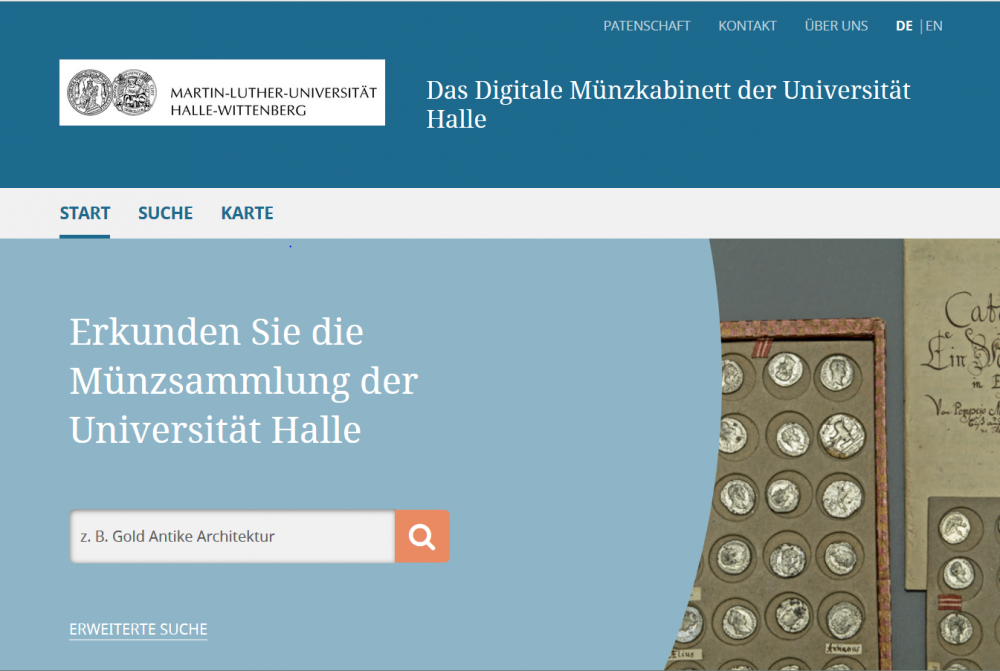Visit the Kontakt page
This screenshot has height=671, width=1000.
pos(747,26)
